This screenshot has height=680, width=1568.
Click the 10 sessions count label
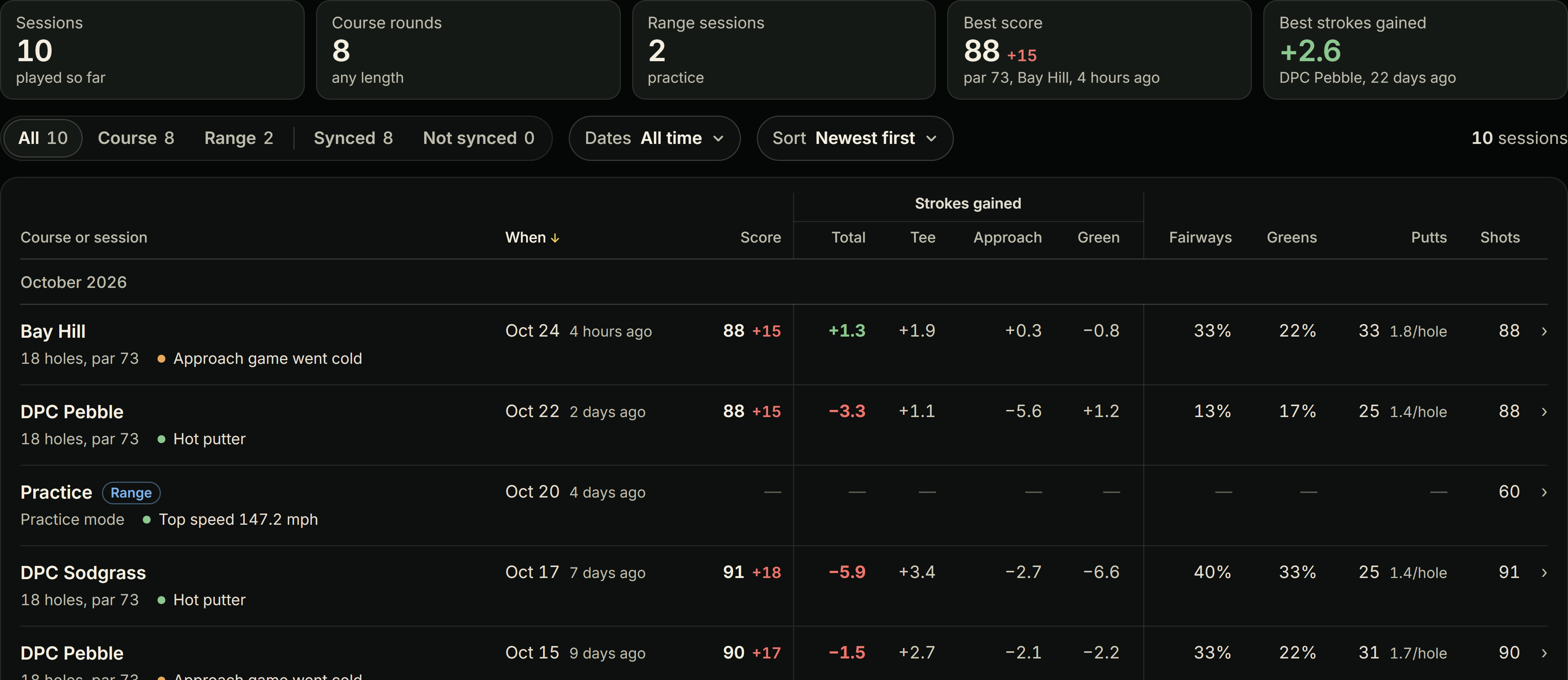coord(1519,138)
